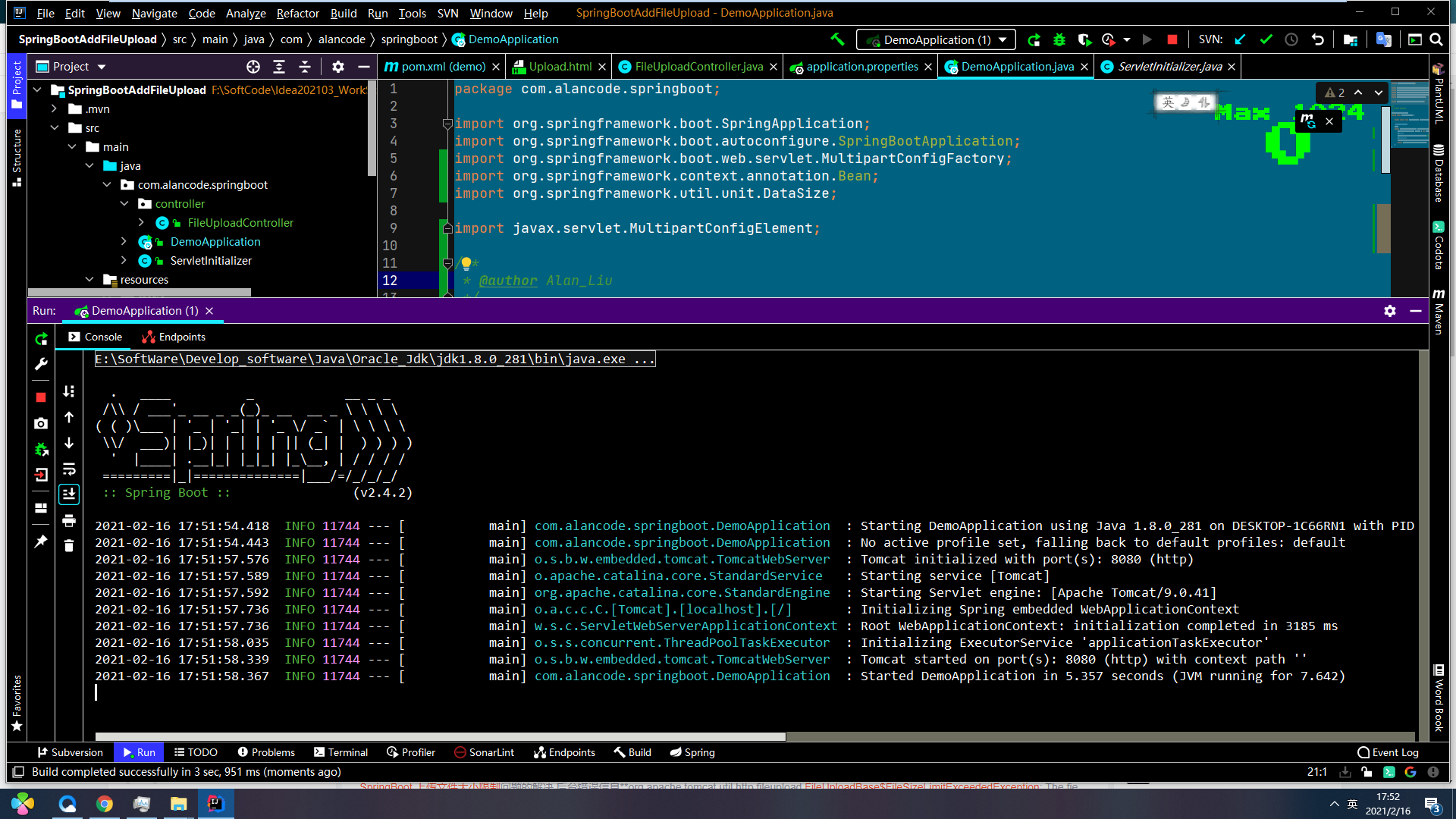Update project via SVN arrow icon
This screenshot has height=819, width=1456.
click(1241, 39)
